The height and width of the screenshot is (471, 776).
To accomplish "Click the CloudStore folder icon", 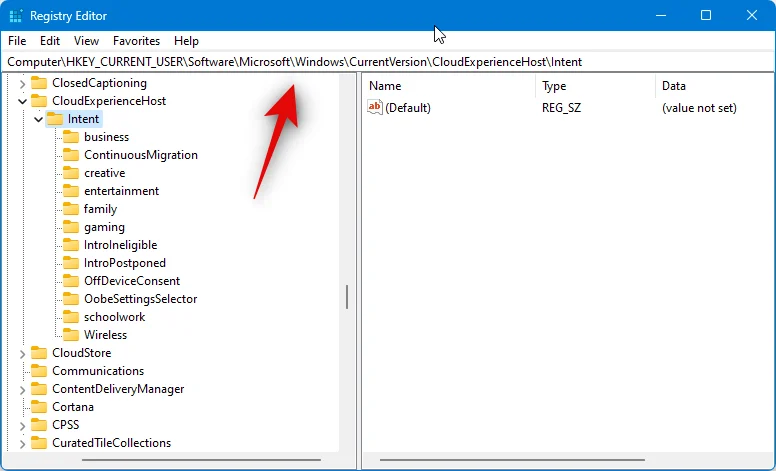I will click(x=39, y=353).
